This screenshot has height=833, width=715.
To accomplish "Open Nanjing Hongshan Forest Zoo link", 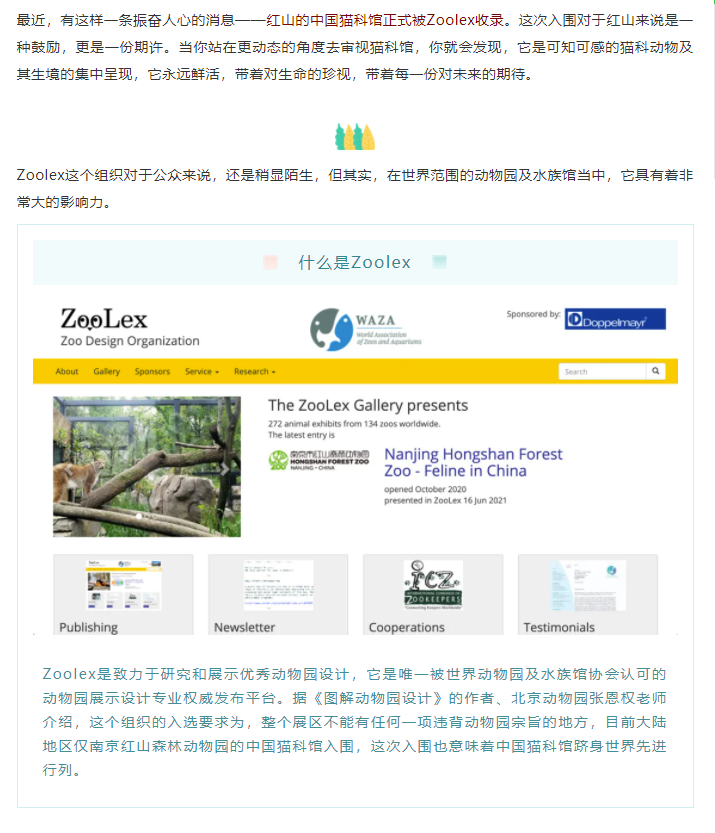I will pyautogui.click(x=473, y=463).
